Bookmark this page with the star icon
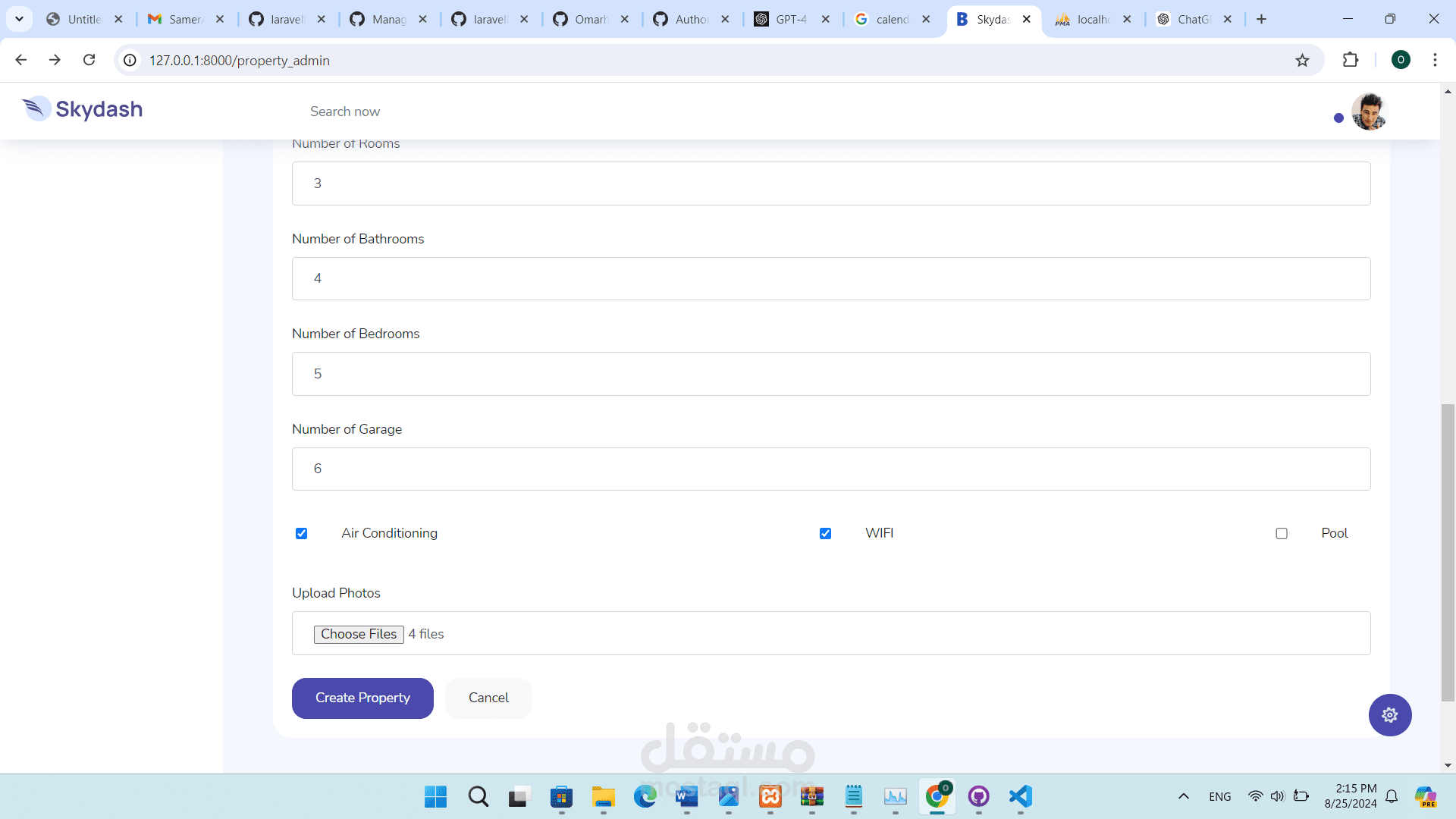Viewport: 1456px width, 819px height. pos(1302,60)
